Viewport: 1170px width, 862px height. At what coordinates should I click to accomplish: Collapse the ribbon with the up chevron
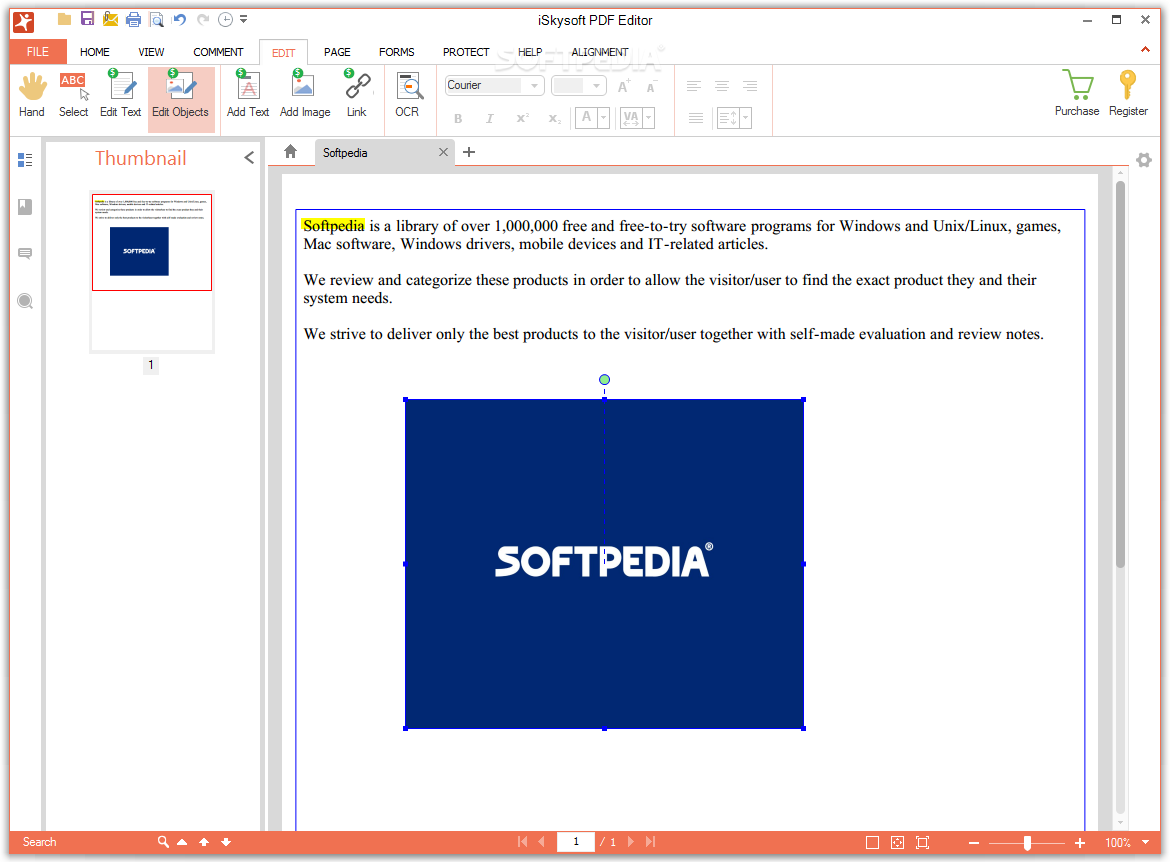(1145, 49)
